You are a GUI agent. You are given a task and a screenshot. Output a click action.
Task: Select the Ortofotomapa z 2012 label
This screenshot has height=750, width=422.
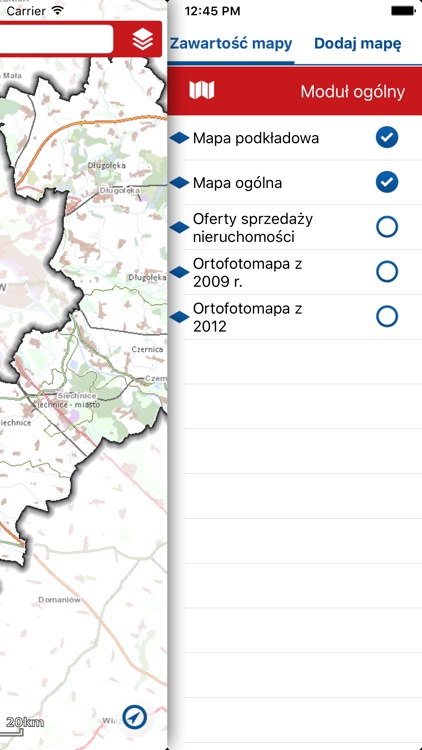pos(247,317)
